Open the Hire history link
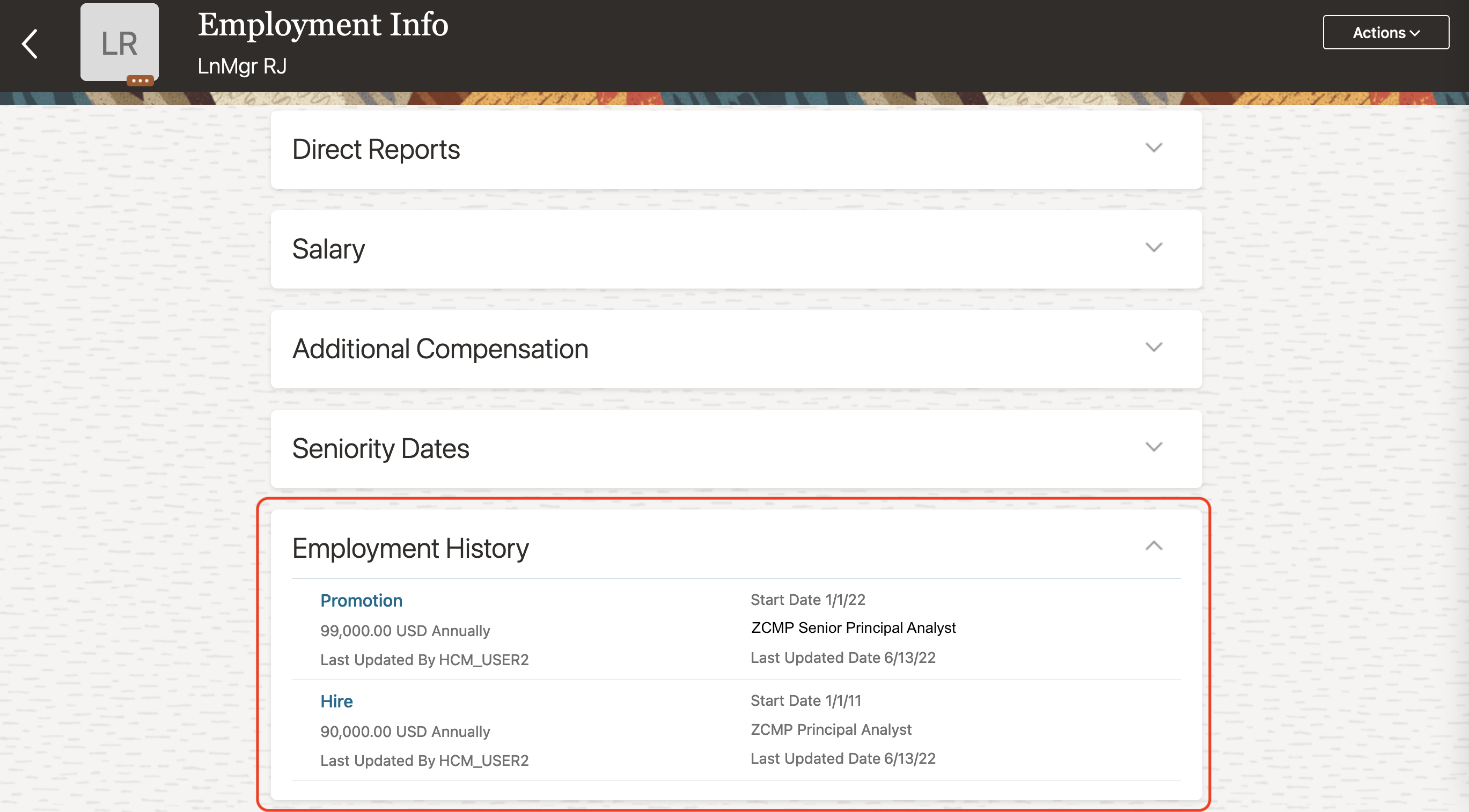The image size is (1469, 812). [336, 702]
